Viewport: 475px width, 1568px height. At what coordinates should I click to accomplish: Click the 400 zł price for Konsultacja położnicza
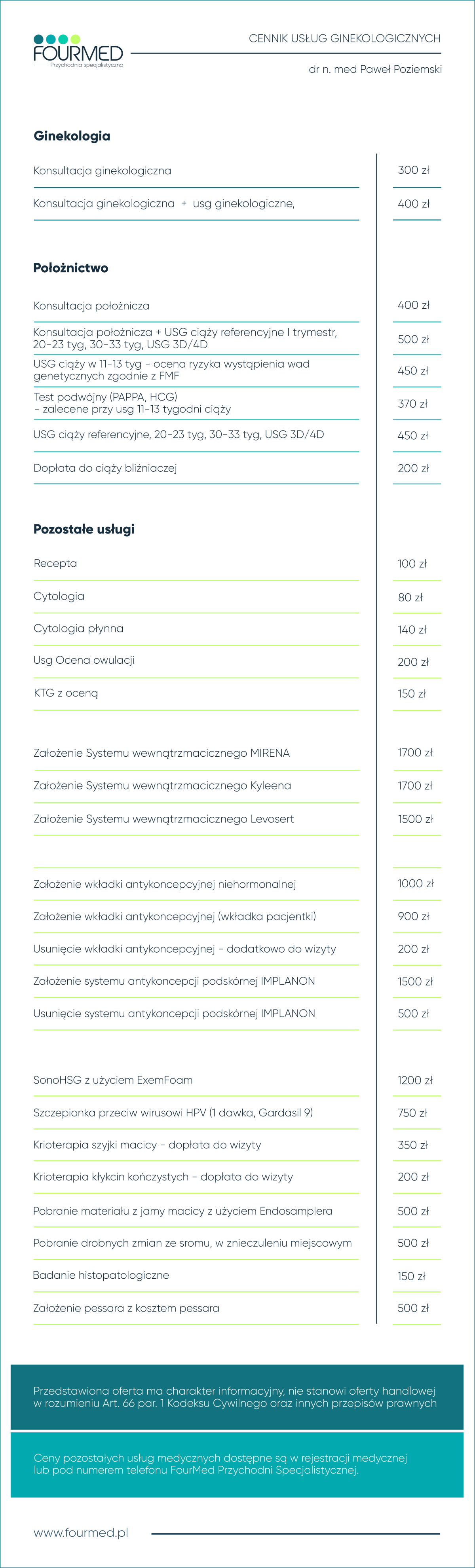414,305
